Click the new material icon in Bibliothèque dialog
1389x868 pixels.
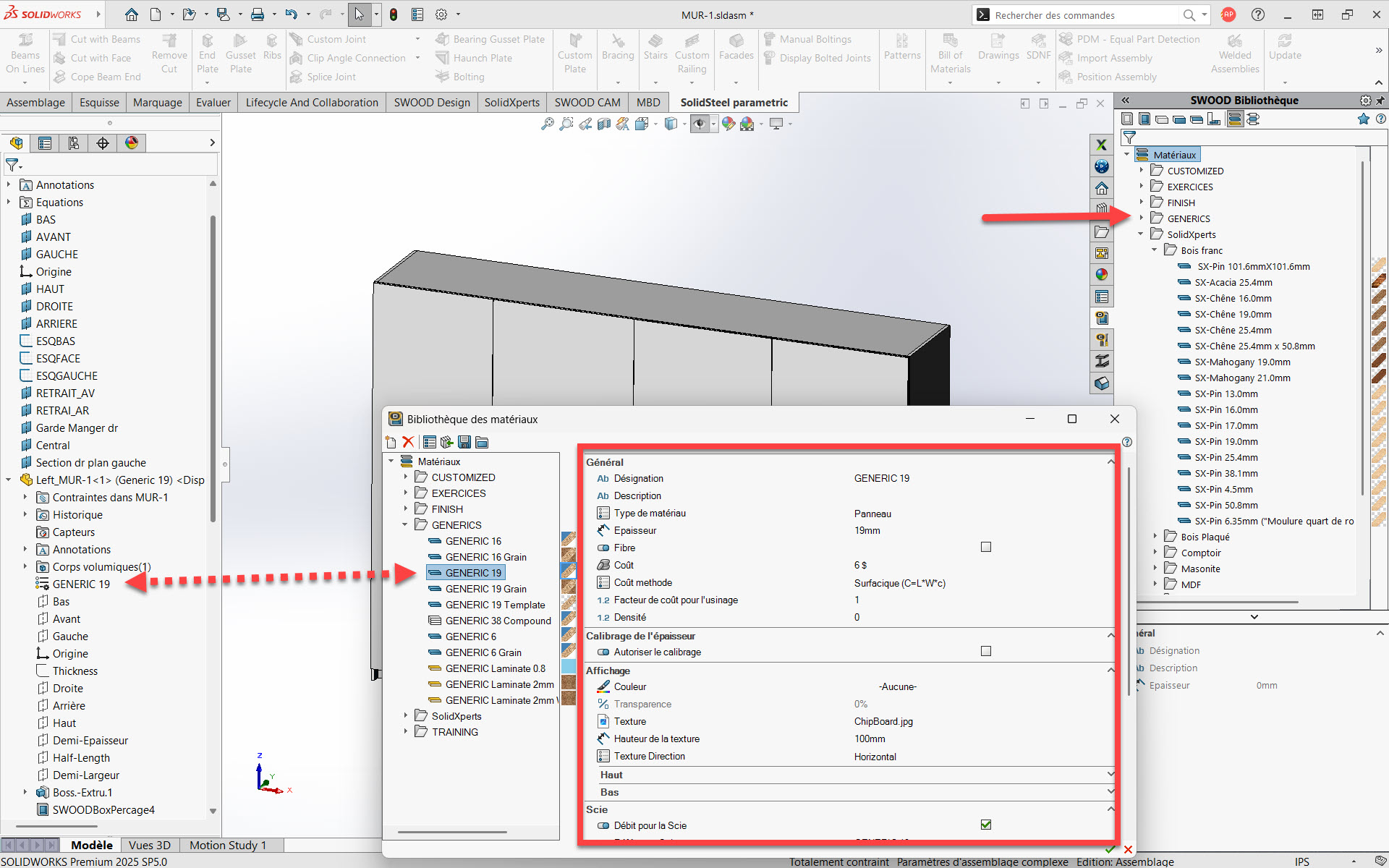pyautogui.click(x=391, y=442)
